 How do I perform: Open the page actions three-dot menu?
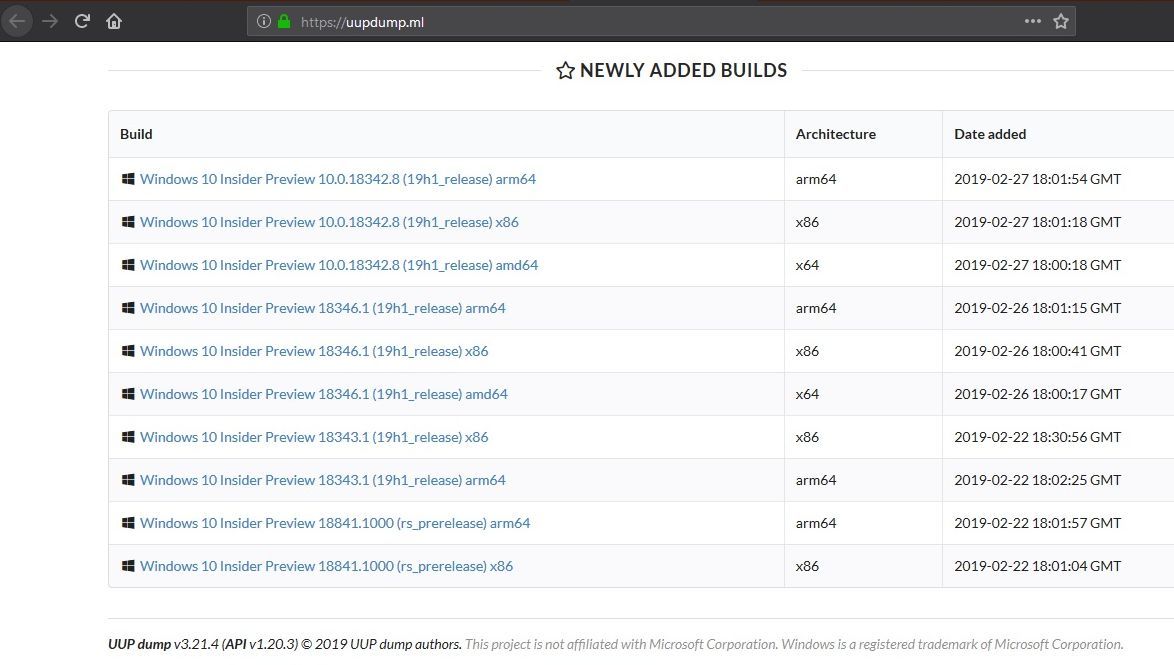1032,21
